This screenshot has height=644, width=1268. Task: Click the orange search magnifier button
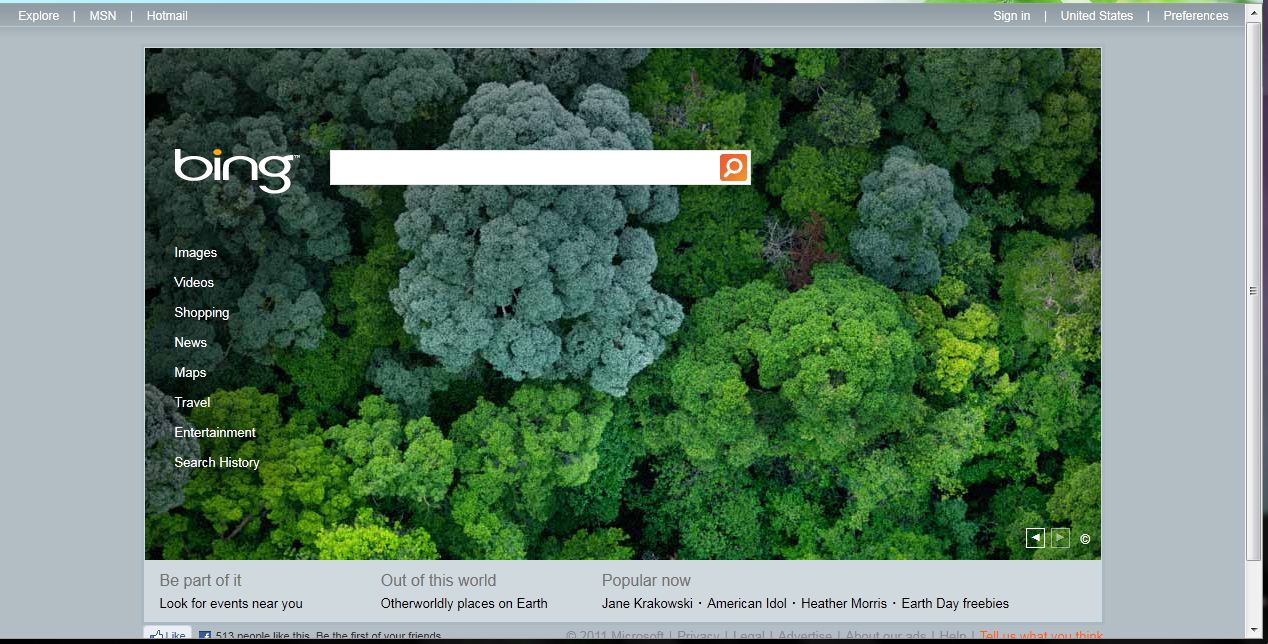733,168
